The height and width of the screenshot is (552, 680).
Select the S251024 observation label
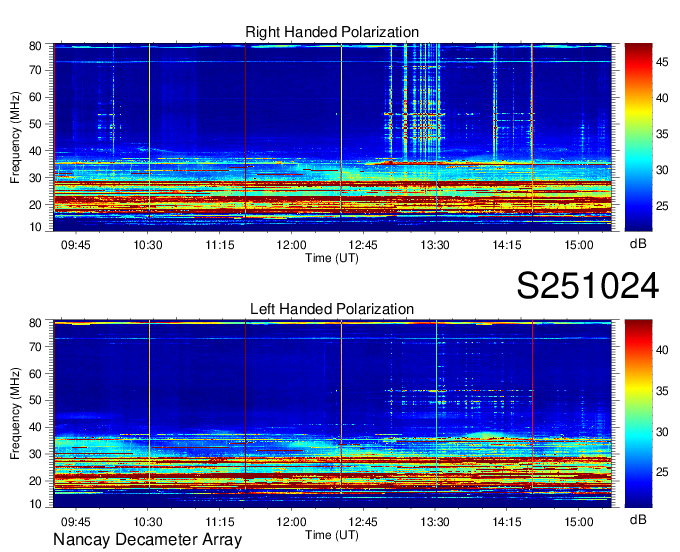pos(587,286)
